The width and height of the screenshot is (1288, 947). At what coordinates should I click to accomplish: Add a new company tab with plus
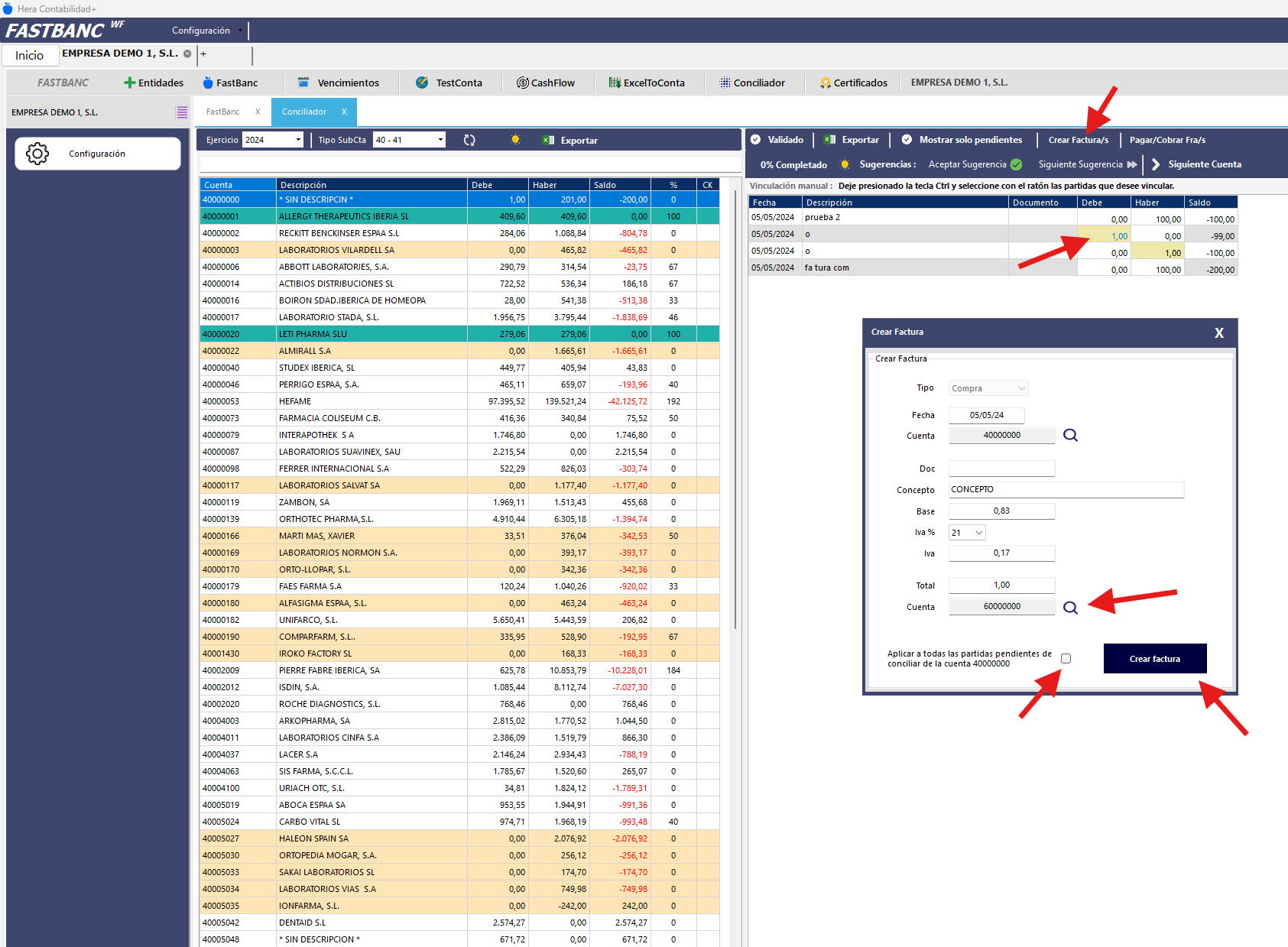point(203,54)
